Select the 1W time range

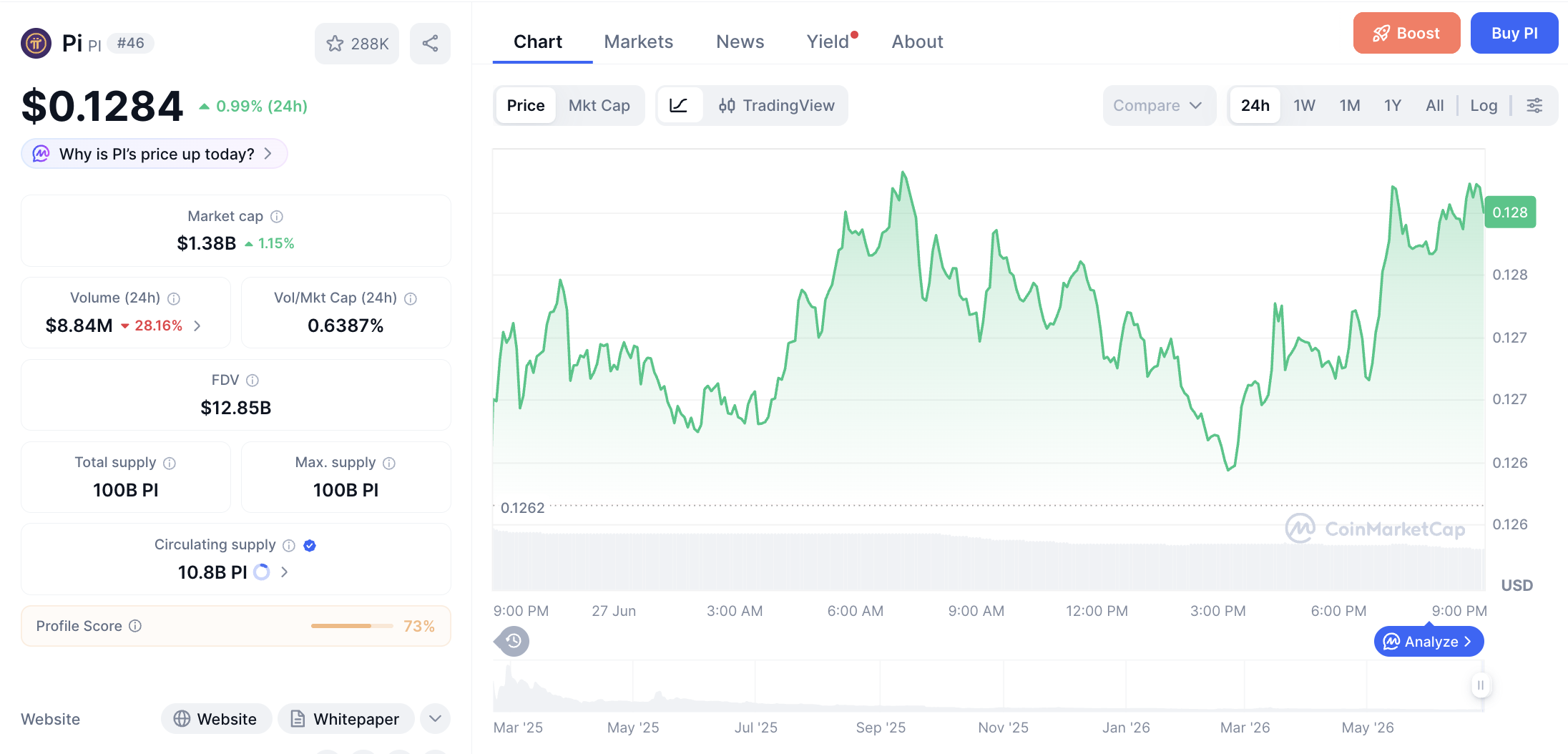pos(1304,105)
